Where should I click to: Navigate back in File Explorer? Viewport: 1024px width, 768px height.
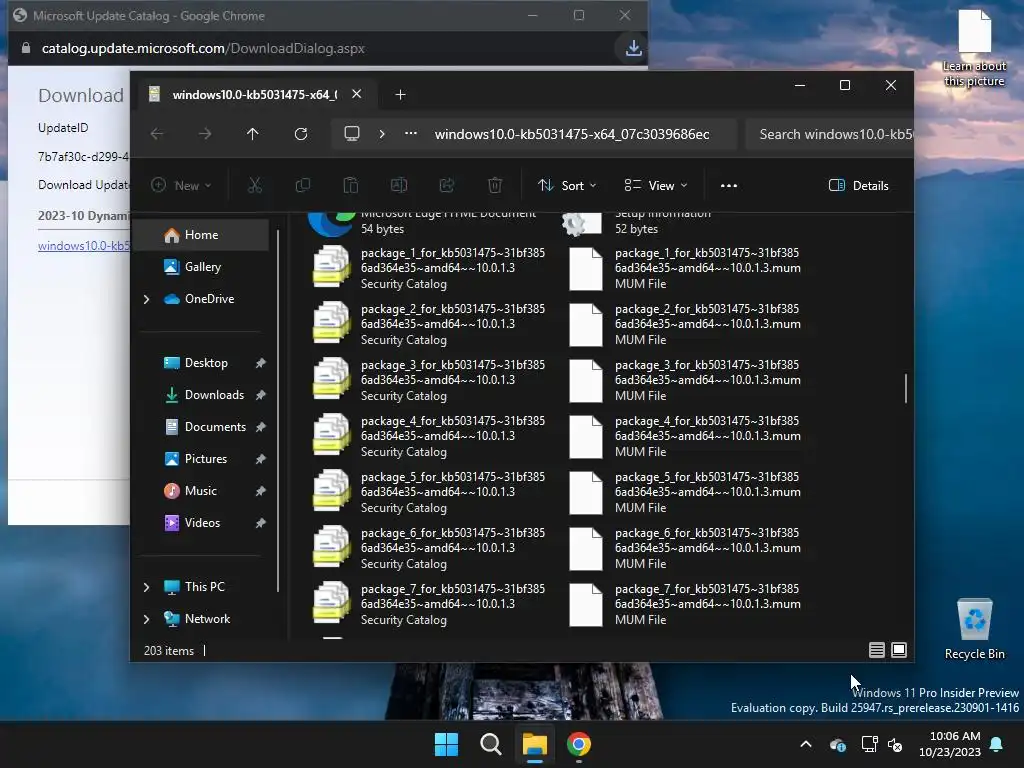point(157,134)
